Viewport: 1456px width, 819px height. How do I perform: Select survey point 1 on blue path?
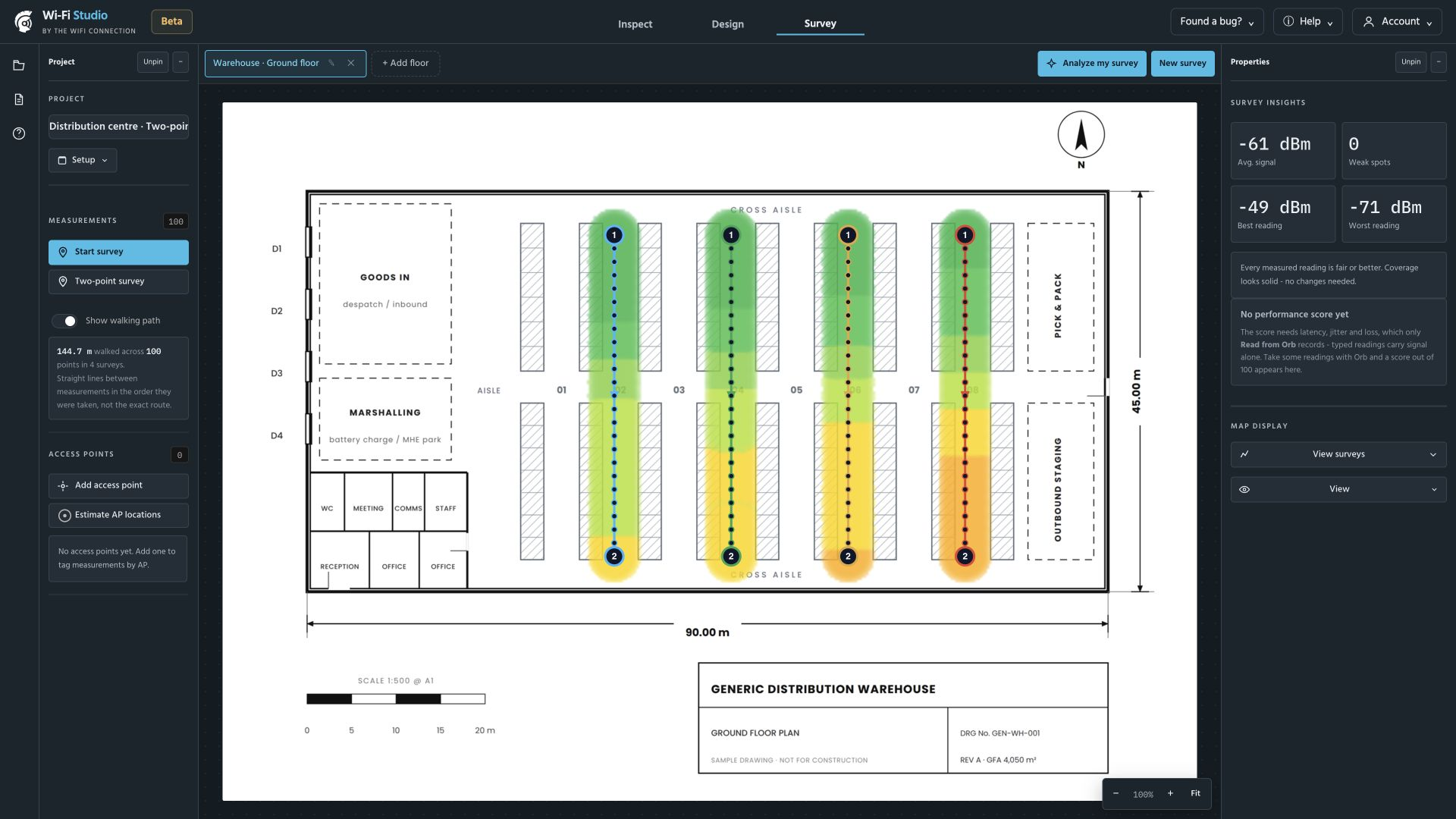pos(614,235)
